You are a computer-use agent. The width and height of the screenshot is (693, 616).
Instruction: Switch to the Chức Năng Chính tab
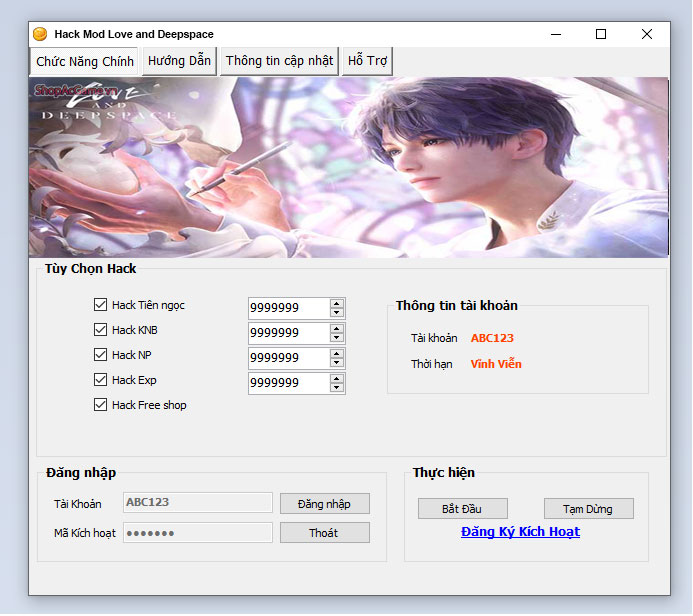tap(85, 61)
